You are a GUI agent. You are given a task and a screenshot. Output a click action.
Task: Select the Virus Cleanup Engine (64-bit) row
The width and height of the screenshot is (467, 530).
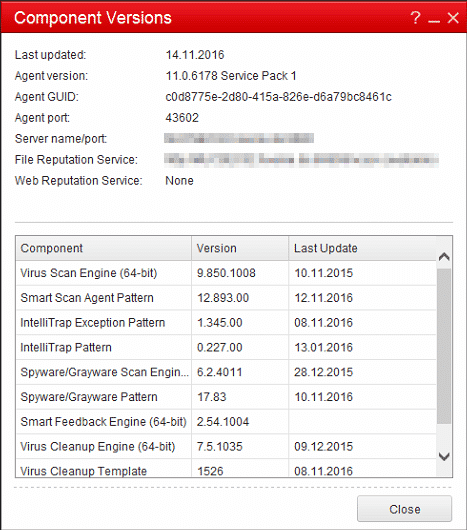(x=226, y=447)
